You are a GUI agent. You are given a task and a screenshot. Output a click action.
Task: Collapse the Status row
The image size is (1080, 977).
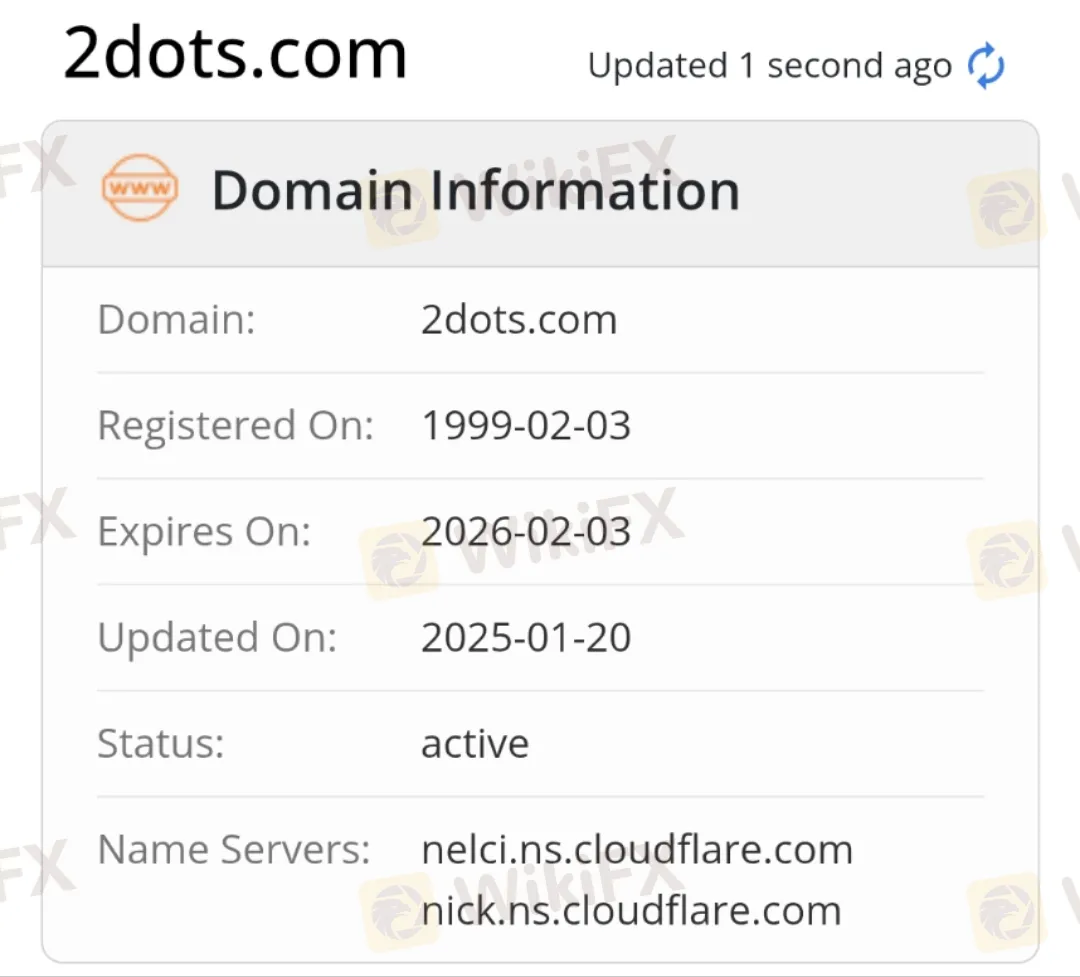pyautogui.click(x=159, y=743)
